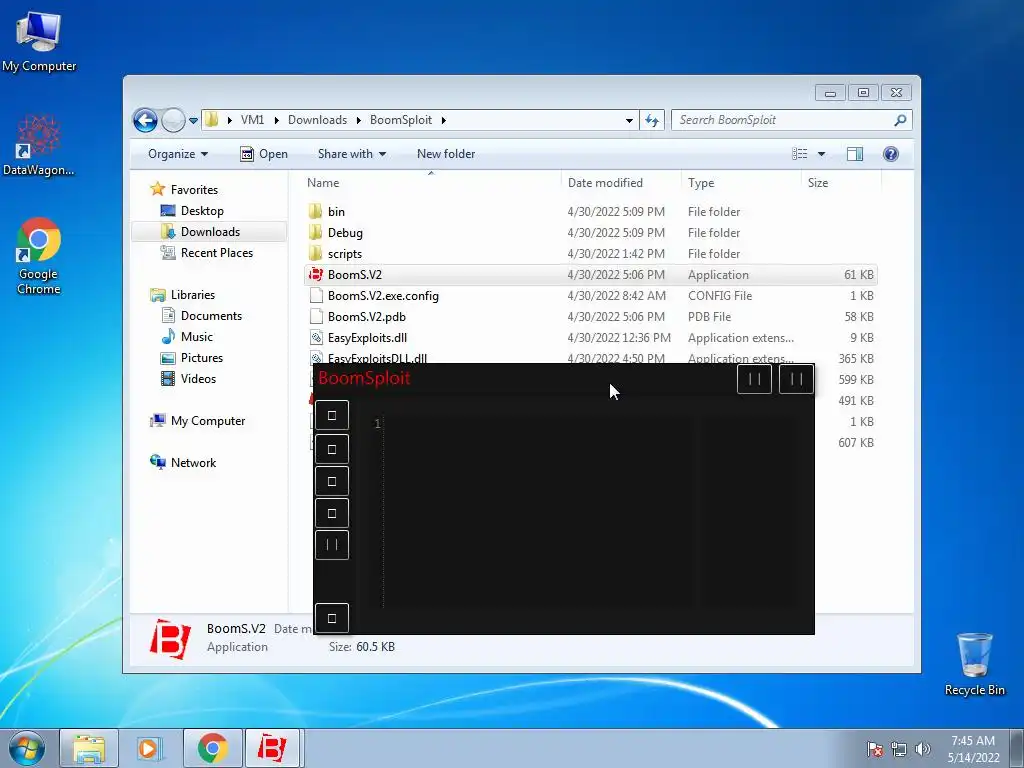Select the Google Chrome desktop shortcut
Image resolution: width=1024 pixels, height=768 pixels.
click(39, 256)
